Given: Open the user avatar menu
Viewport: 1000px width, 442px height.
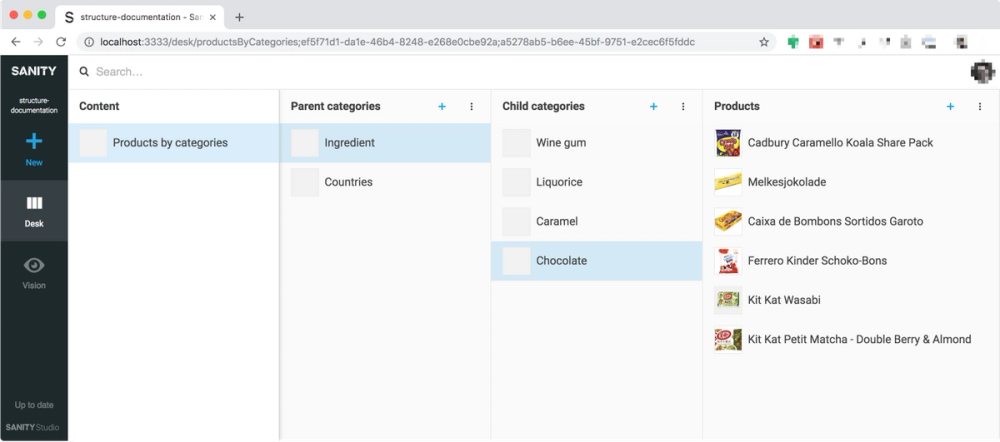Looking at the screenshot, I should 982,71.
